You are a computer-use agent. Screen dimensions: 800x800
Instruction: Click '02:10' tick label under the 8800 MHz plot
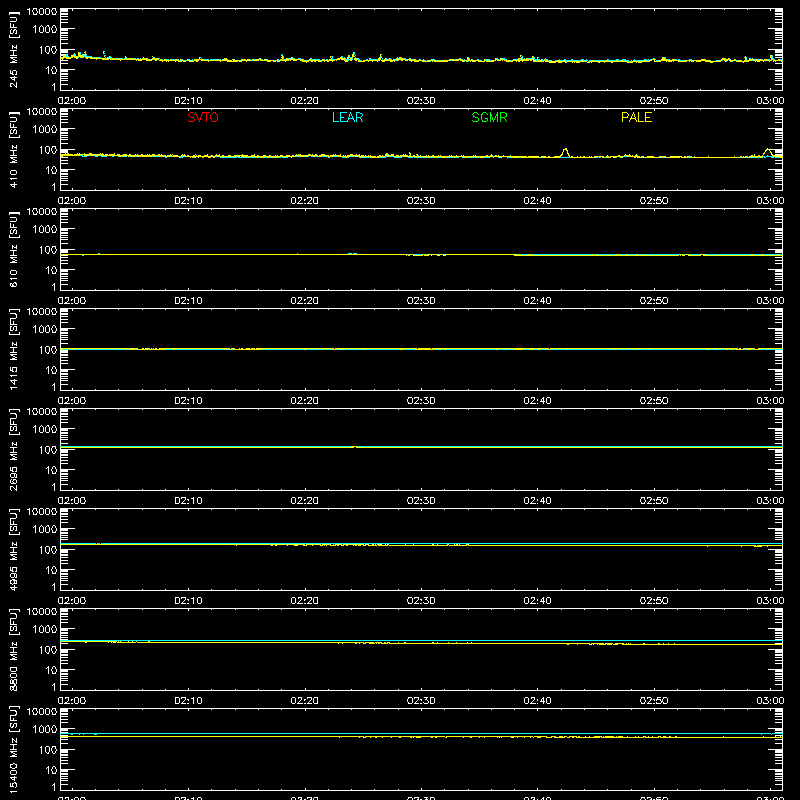188,701
